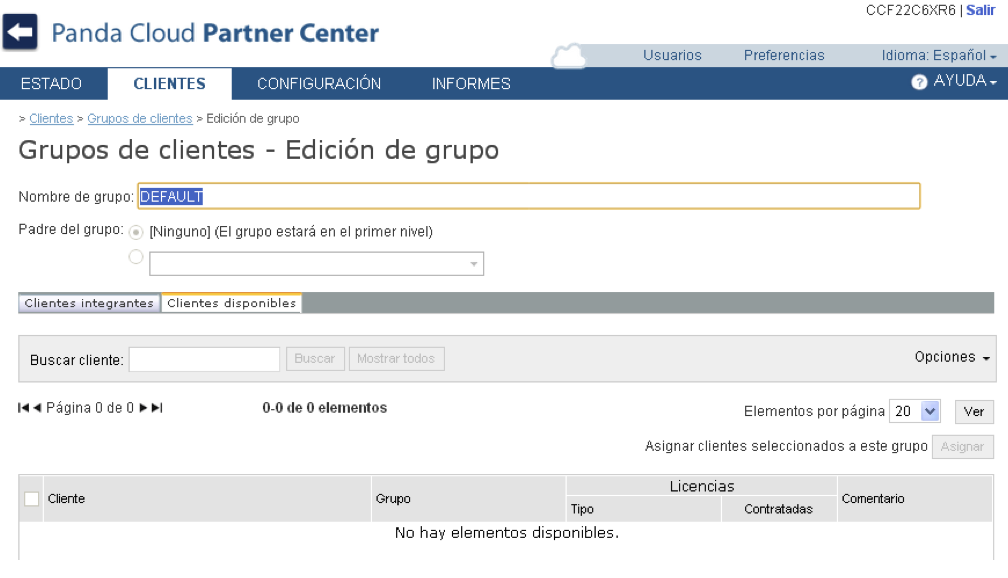Screen dimensions: 1008x578
Task: Open the CONFIGURACIÓN menu tab
Action: 319,84
